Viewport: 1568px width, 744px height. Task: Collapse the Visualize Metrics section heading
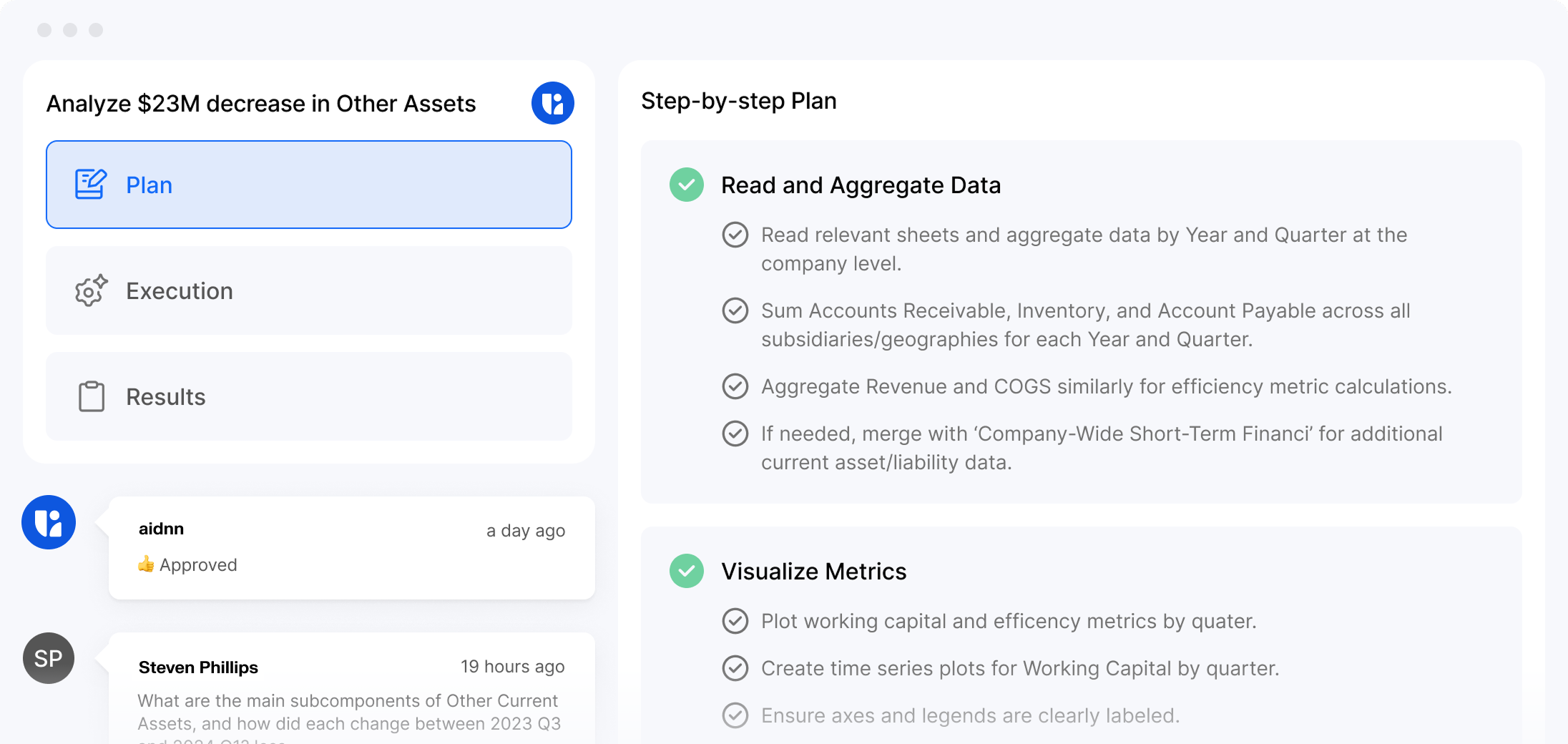(x=813, y=572)
